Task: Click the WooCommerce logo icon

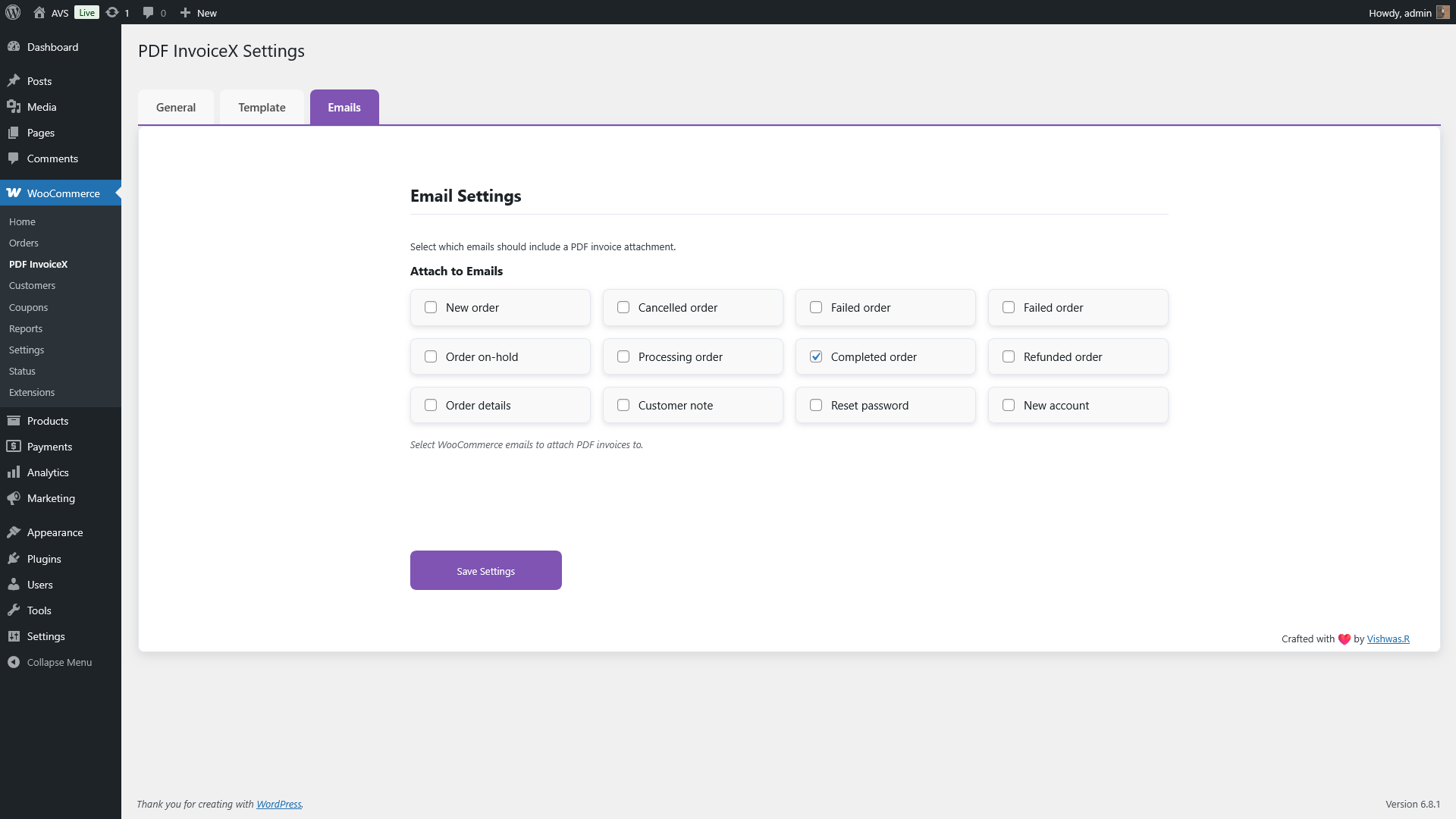Action: coord(14,193)
